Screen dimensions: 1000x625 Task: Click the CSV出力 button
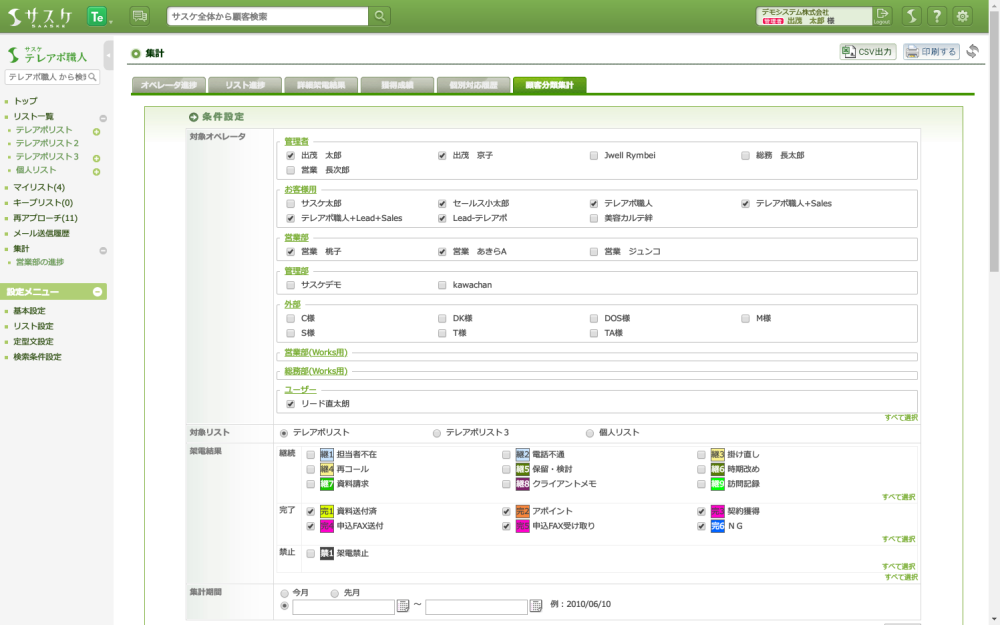coord(867,51)
